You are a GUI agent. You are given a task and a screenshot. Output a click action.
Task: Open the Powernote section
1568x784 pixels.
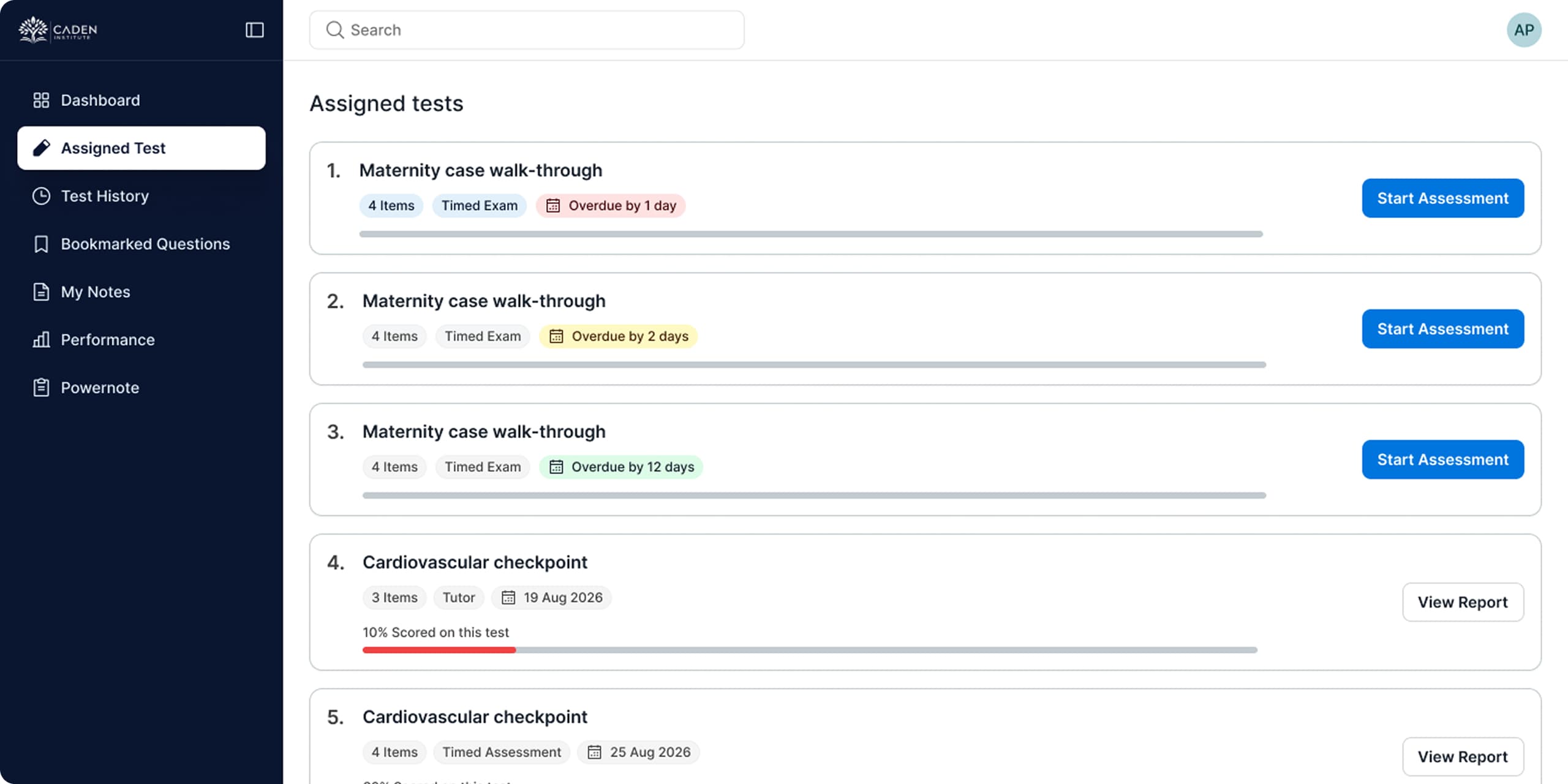141,387
